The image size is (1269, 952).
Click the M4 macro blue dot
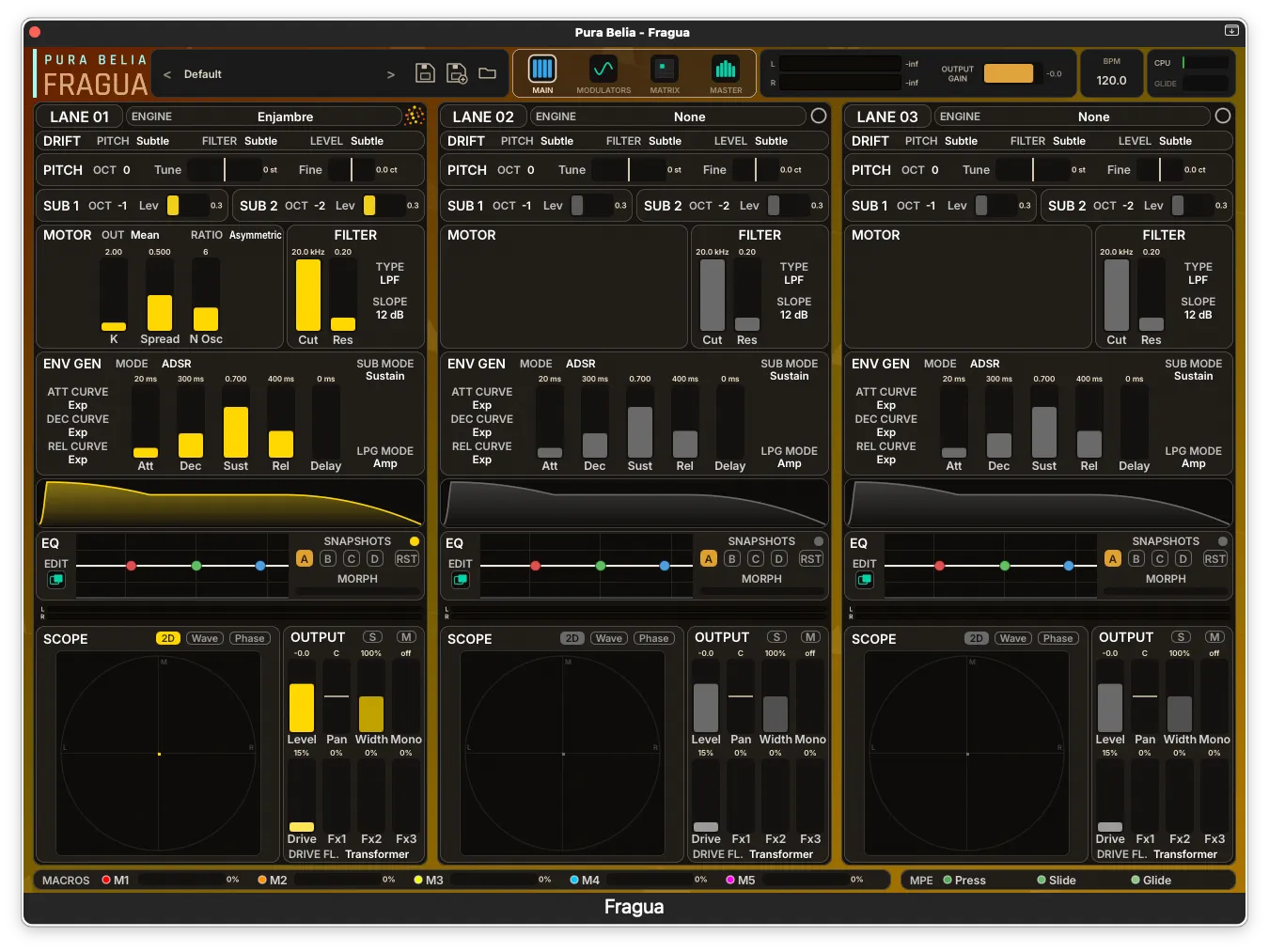574,881
